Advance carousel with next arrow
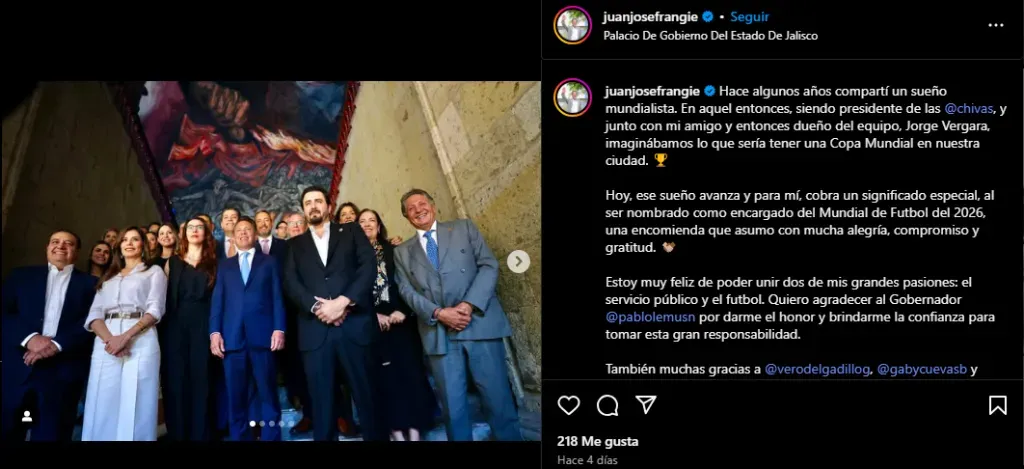Image resolution: width=1024 pixels, height=469 pixels. pyautogui.click(x=518, y=261)
